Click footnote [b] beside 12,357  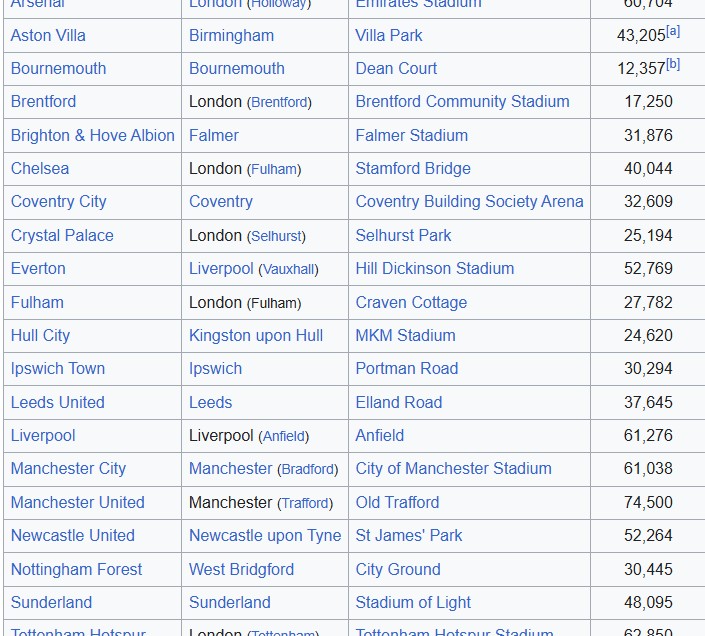pyautogui.click(x=673, y=64)
